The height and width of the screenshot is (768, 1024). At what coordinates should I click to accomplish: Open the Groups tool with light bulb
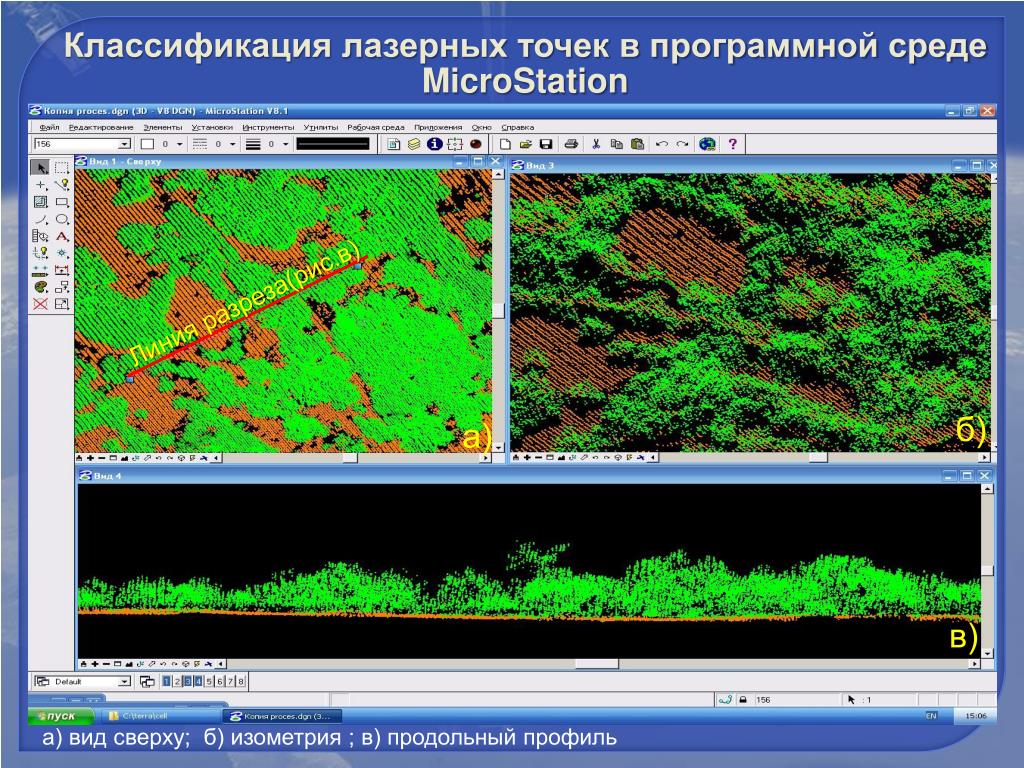click(40, 253)
